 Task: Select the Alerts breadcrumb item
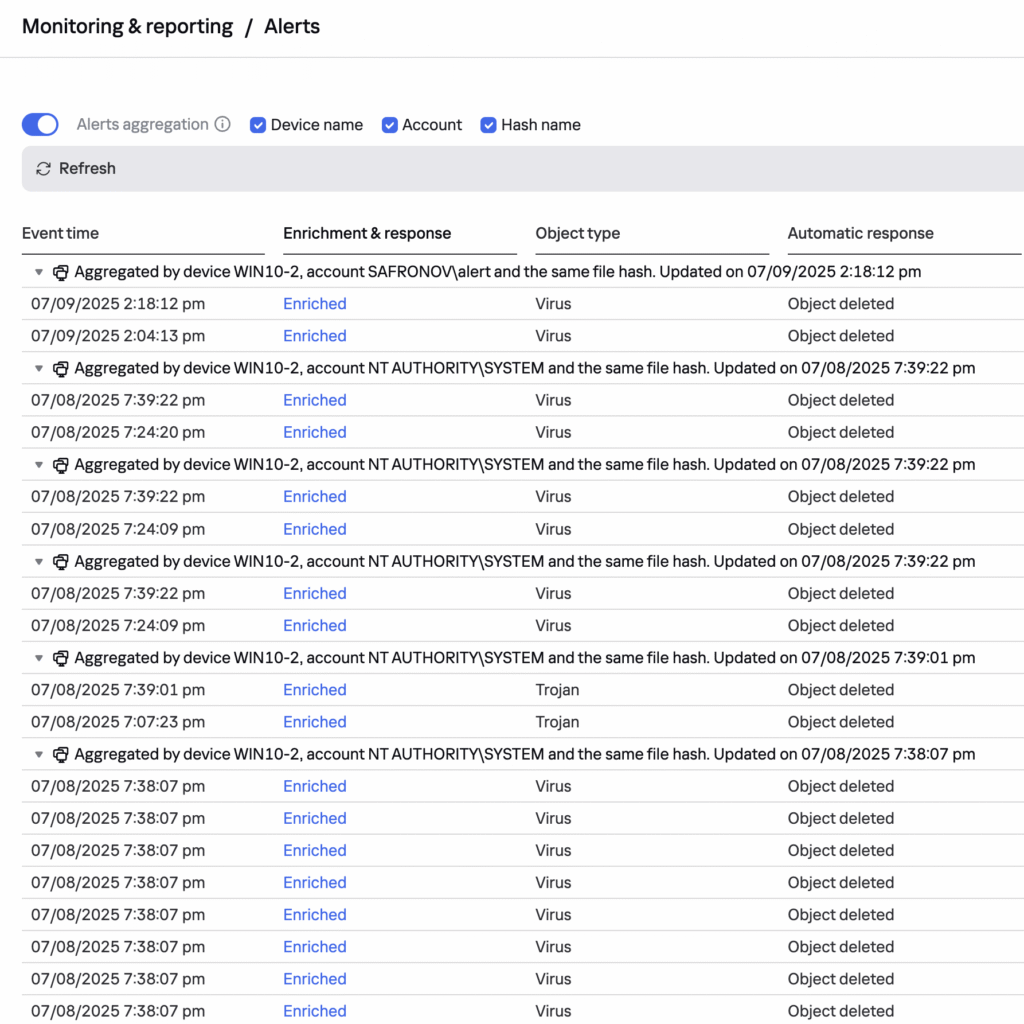tap(292, 27)
